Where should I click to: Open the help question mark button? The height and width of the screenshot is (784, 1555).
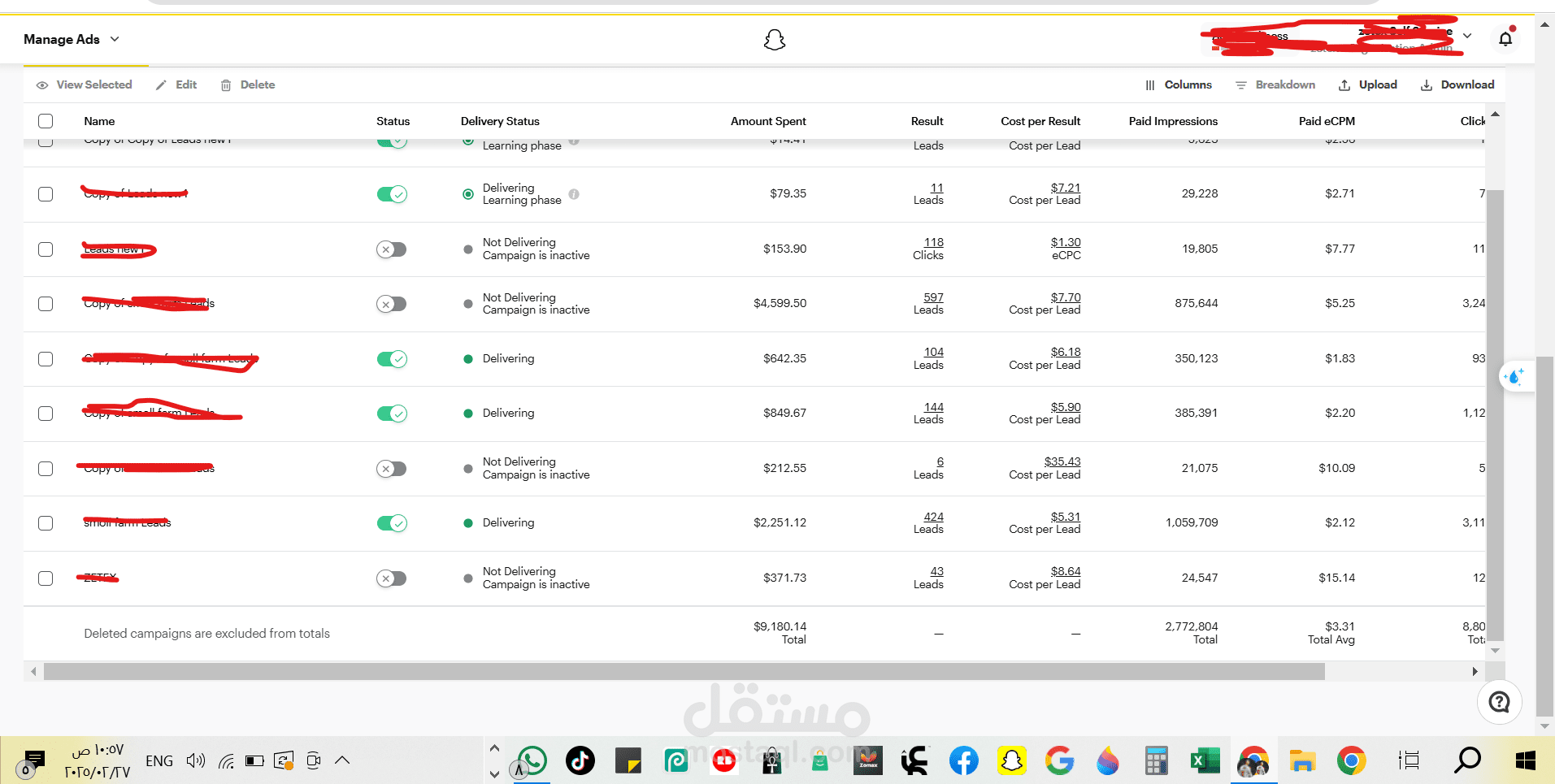(1499, 702)
